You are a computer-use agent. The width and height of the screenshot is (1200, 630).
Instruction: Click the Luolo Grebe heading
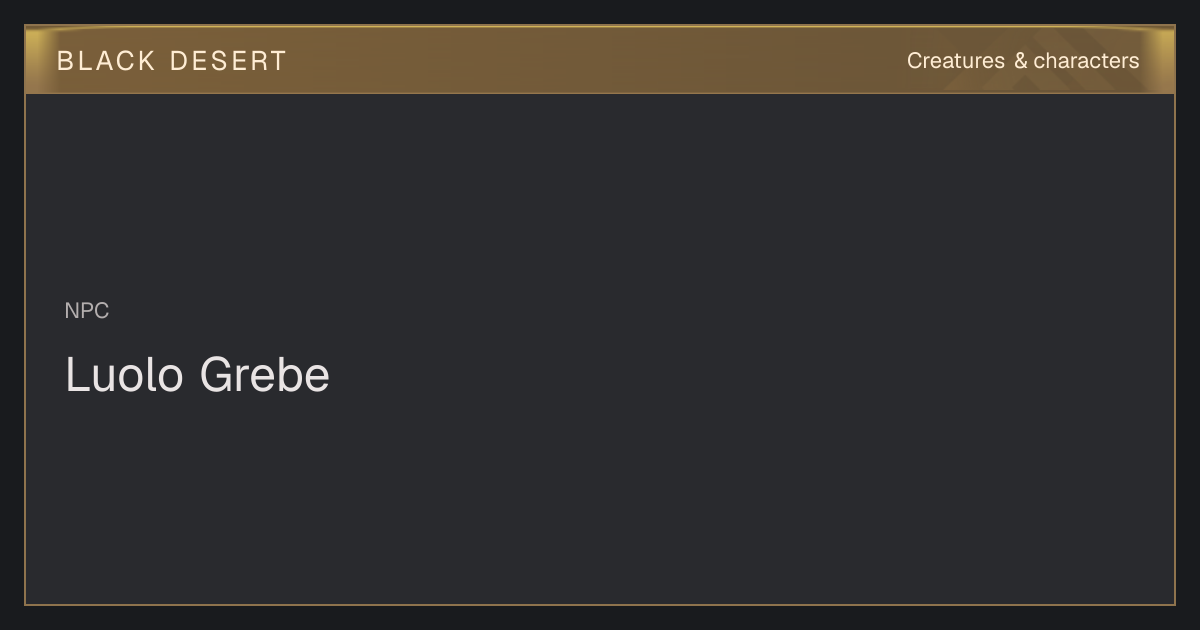click(197, 375)
